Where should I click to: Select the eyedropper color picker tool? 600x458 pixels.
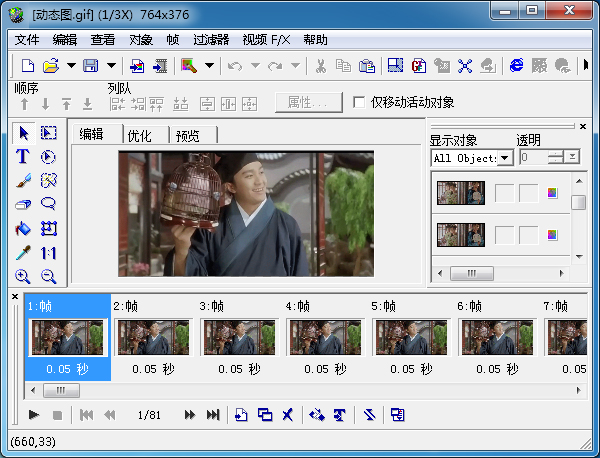[23, 253]
